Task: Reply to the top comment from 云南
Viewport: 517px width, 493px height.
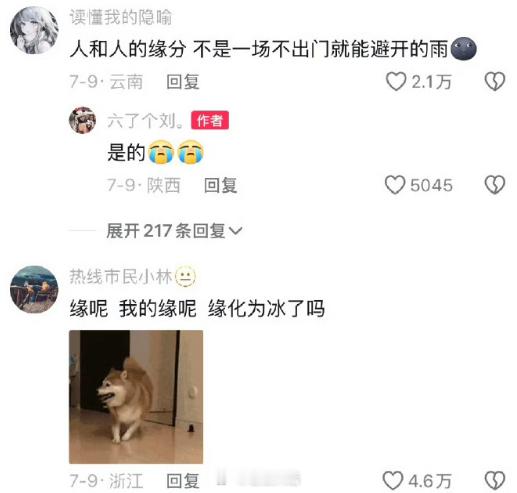Action: pyautogui.click(x=183, y=82)
